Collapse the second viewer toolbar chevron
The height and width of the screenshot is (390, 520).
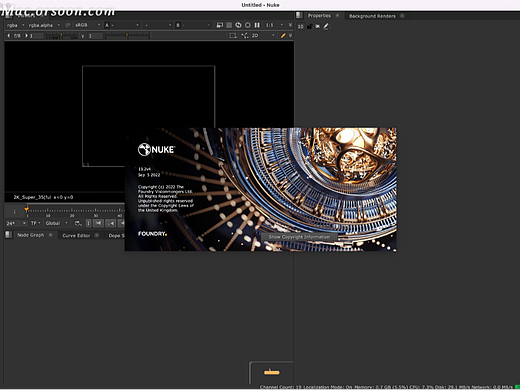[290, 36]
